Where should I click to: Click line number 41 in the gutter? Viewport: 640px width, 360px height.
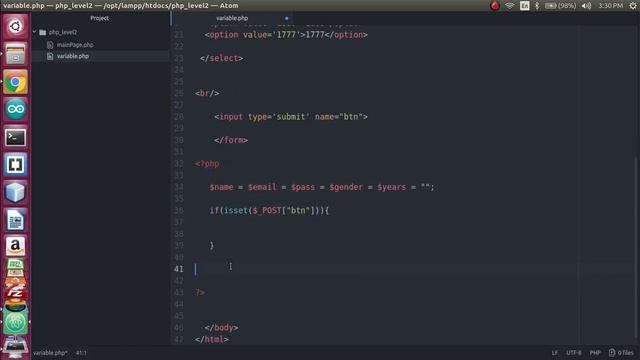(x=179, y=269)
